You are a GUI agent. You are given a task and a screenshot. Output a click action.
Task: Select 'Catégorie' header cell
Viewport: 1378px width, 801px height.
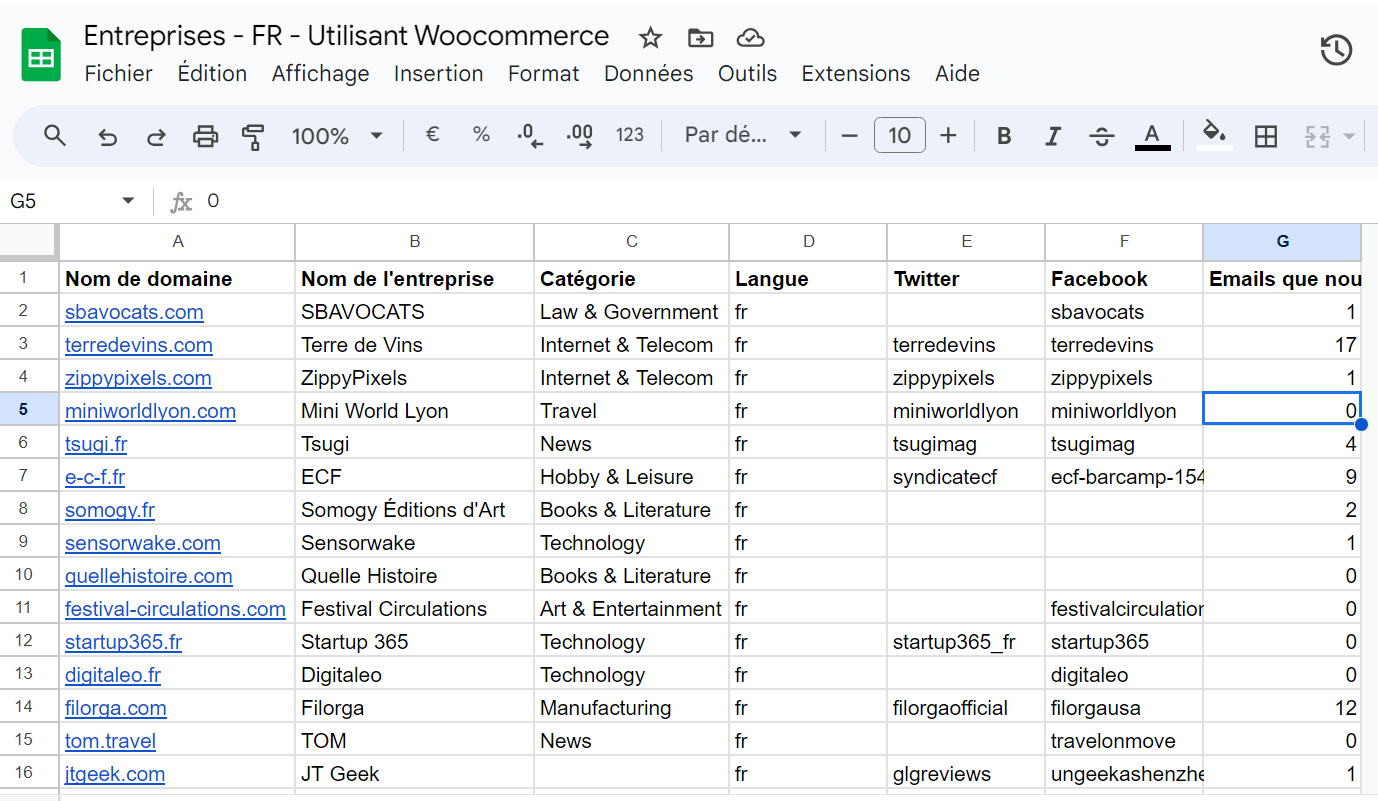pyautogui.click(x=632, y=279)
